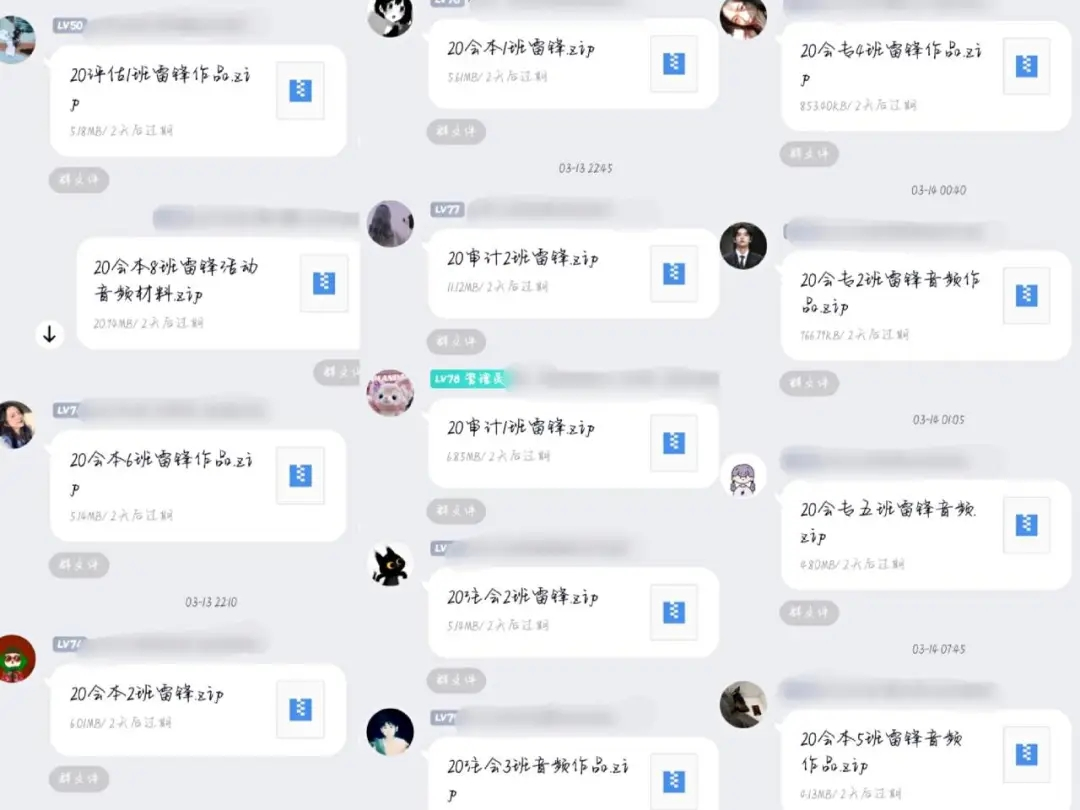Click the zip icon of 20会专五班雷锋音频.zip

(1026, 525)
